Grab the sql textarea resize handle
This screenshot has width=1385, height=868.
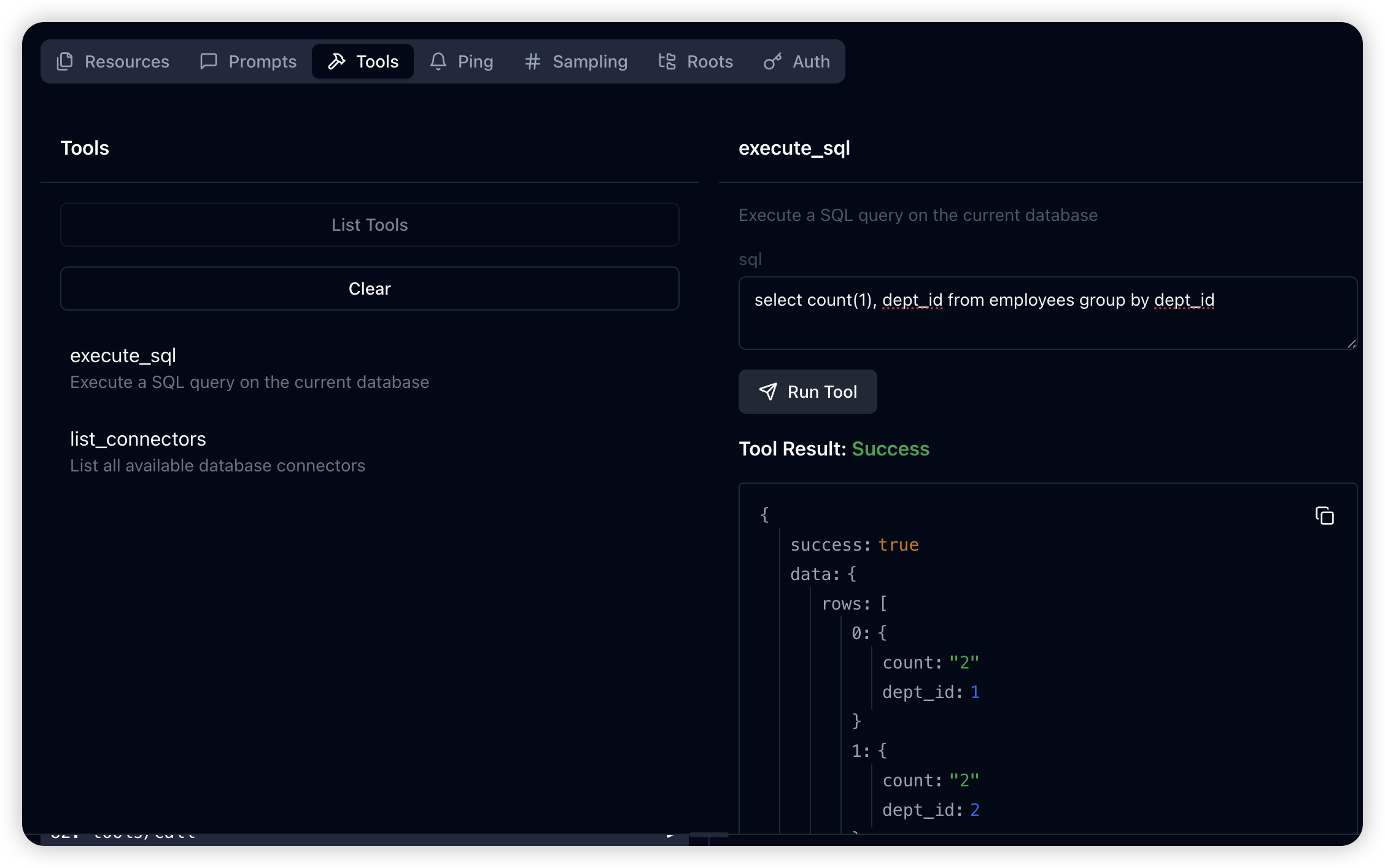click(x=1351, y=344)
